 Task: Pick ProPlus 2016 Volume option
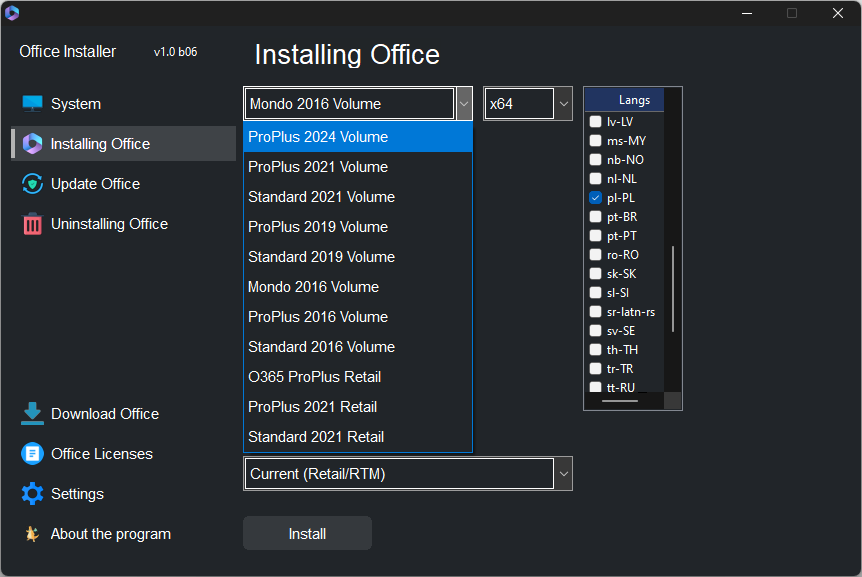358,317
